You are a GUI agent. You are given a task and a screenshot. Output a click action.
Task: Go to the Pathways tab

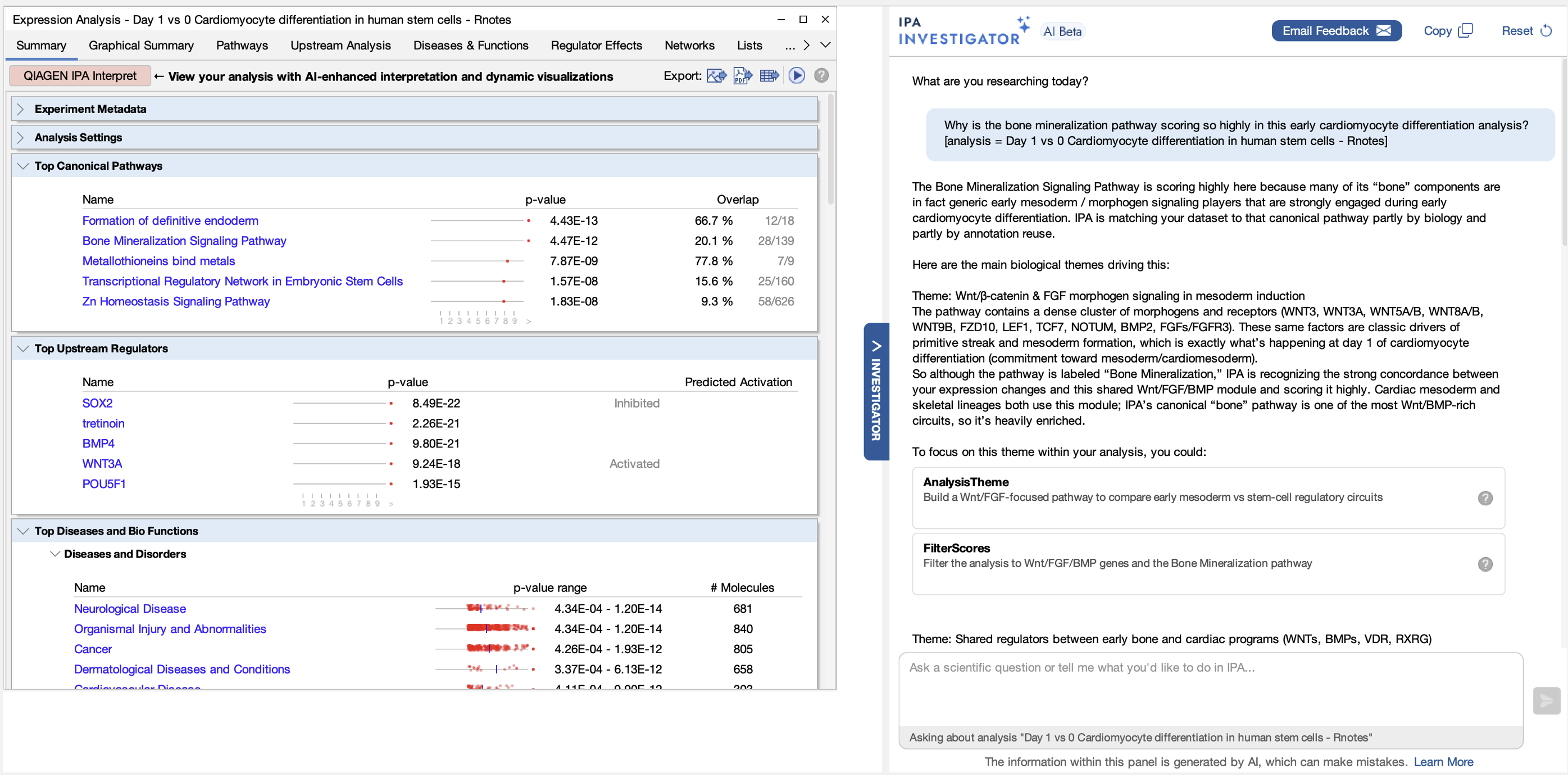coord(242,46)
